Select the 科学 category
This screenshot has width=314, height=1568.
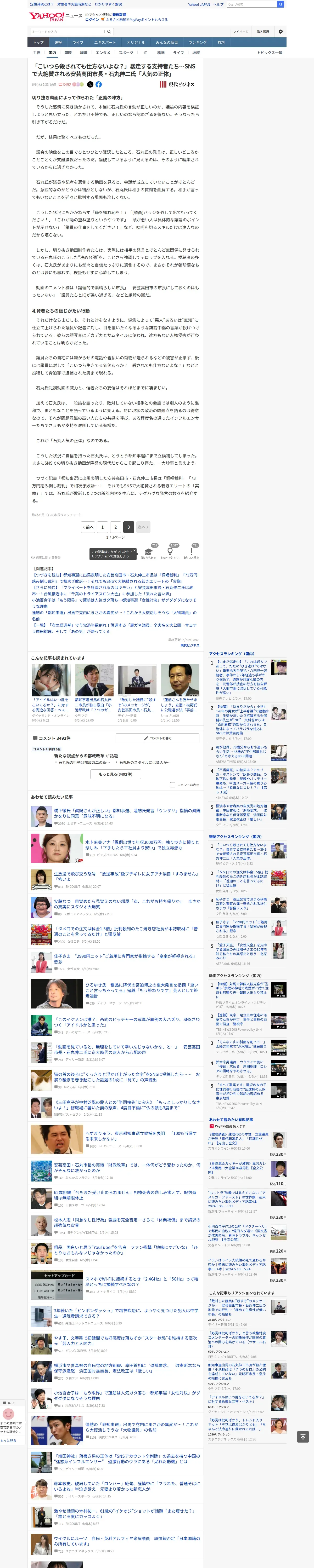pos(161,53)
